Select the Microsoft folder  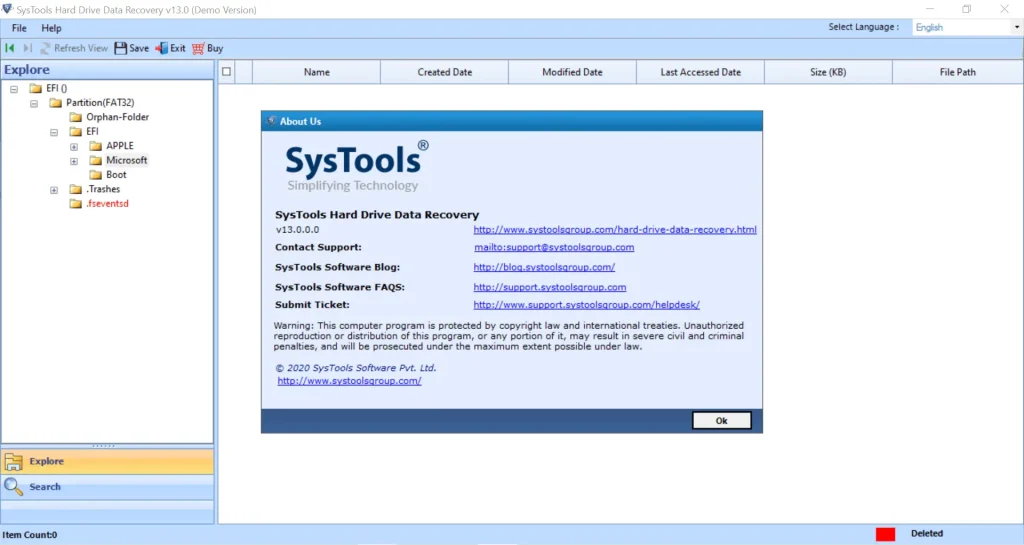tap(127, 160)
